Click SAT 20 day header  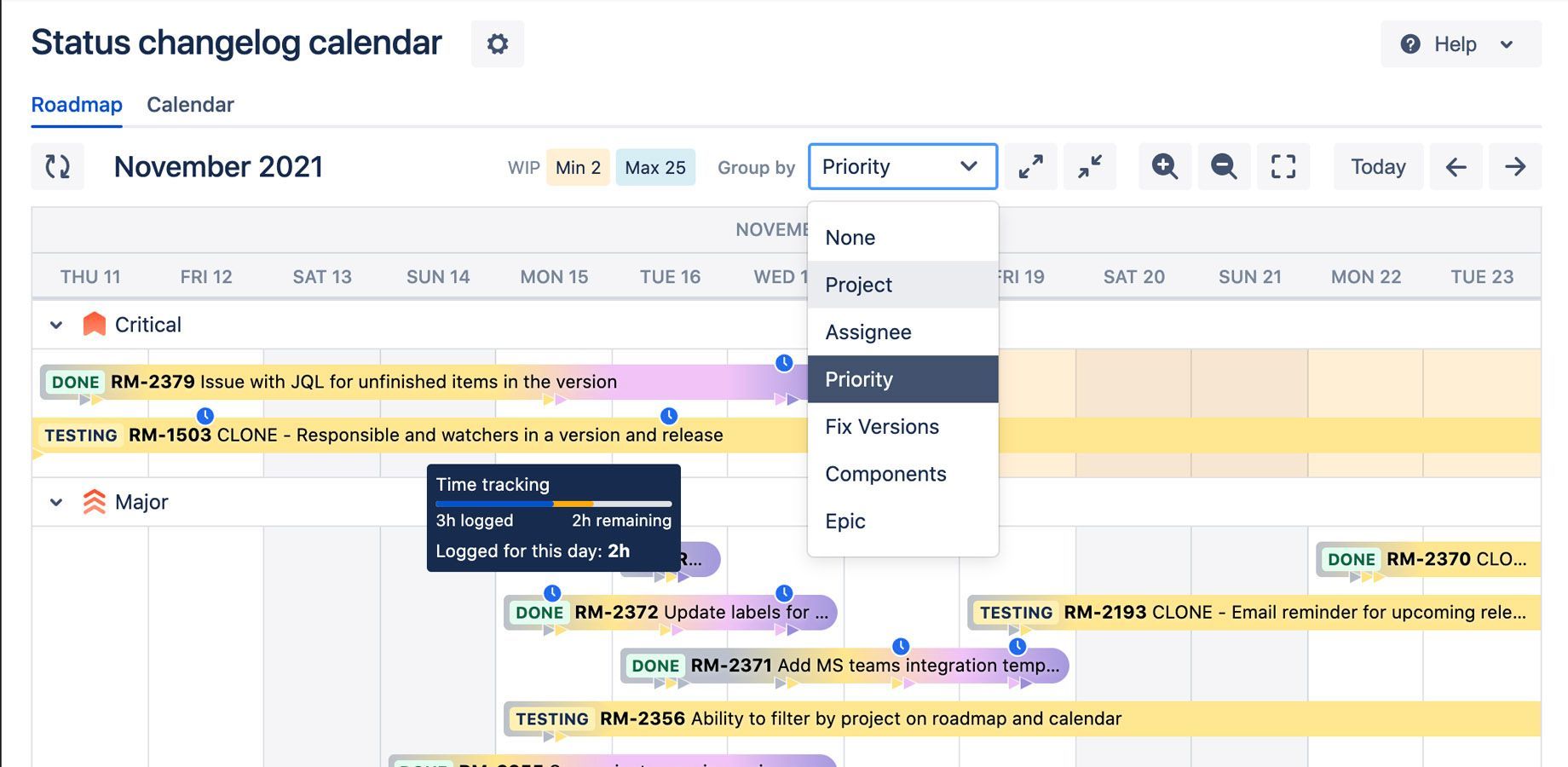click(1133, 276)
